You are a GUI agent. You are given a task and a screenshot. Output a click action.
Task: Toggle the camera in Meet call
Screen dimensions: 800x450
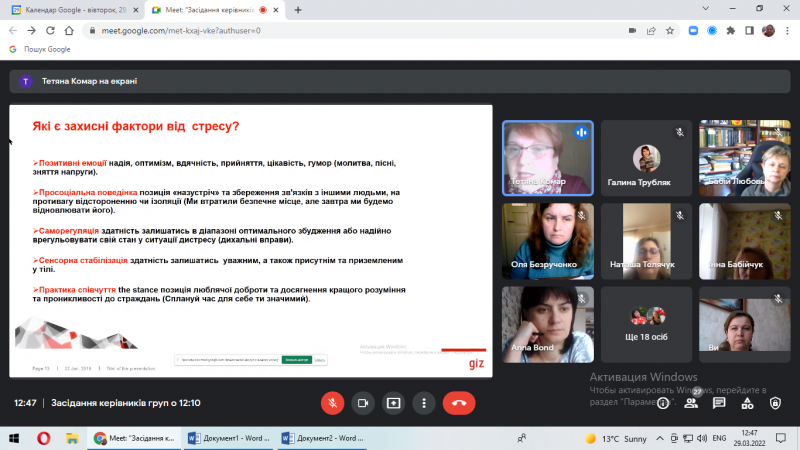click(x=363, y=403)
